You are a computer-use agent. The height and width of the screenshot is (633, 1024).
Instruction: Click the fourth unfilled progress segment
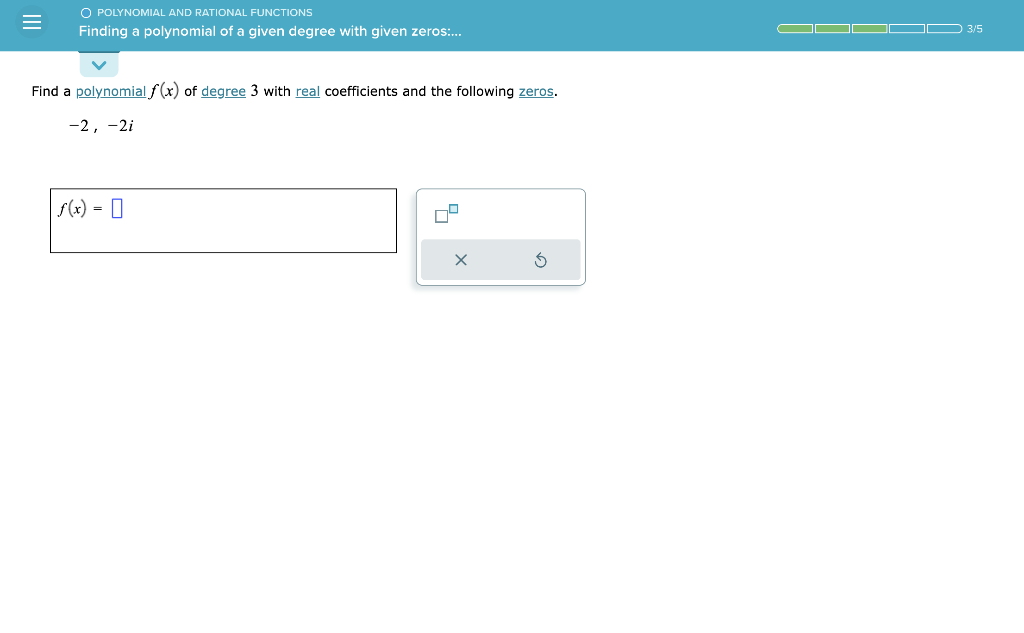[905, 29]
